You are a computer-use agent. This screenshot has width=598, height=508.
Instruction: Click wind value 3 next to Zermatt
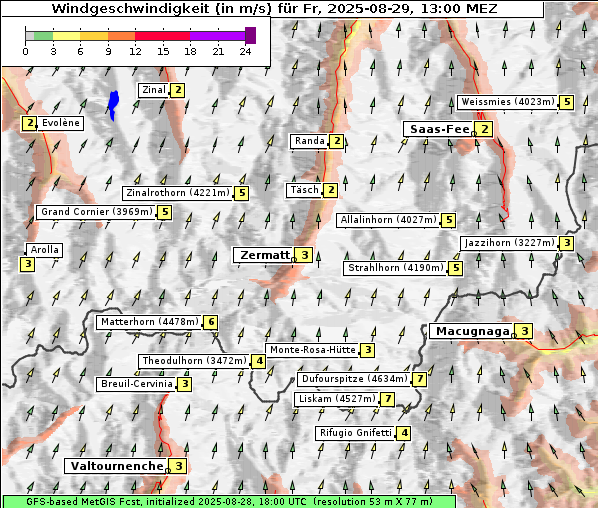tap(305, 255)
